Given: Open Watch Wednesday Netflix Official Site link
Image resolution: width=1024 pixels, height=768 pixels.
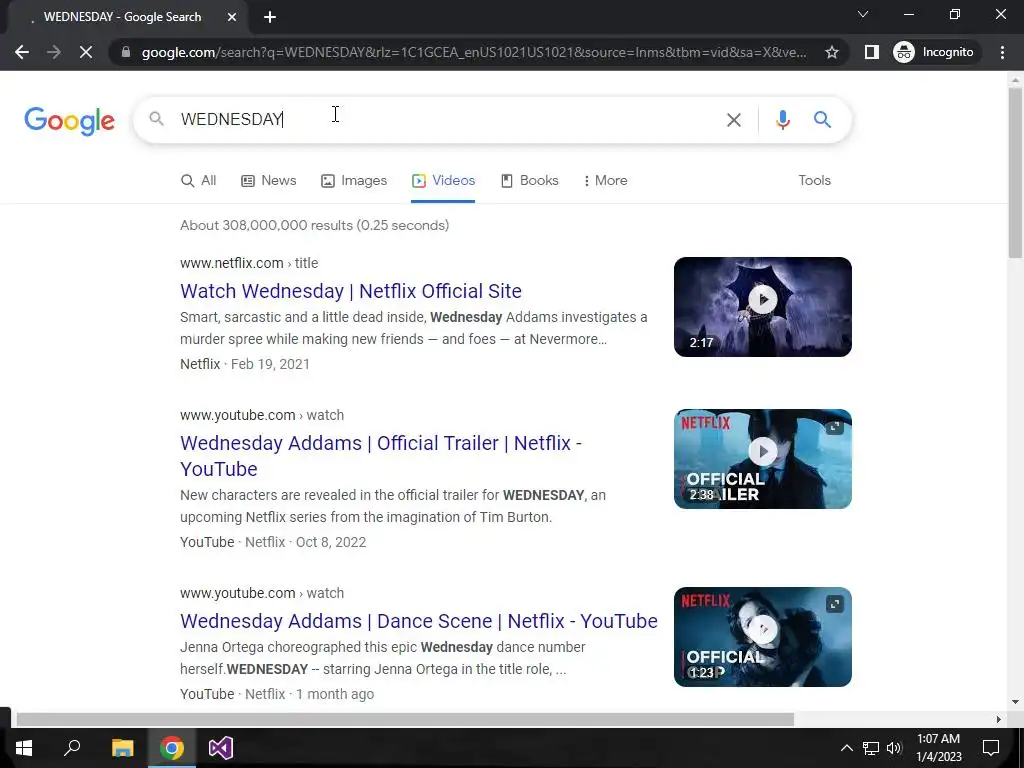Looking at the screenshot, I should click(351, 291).
